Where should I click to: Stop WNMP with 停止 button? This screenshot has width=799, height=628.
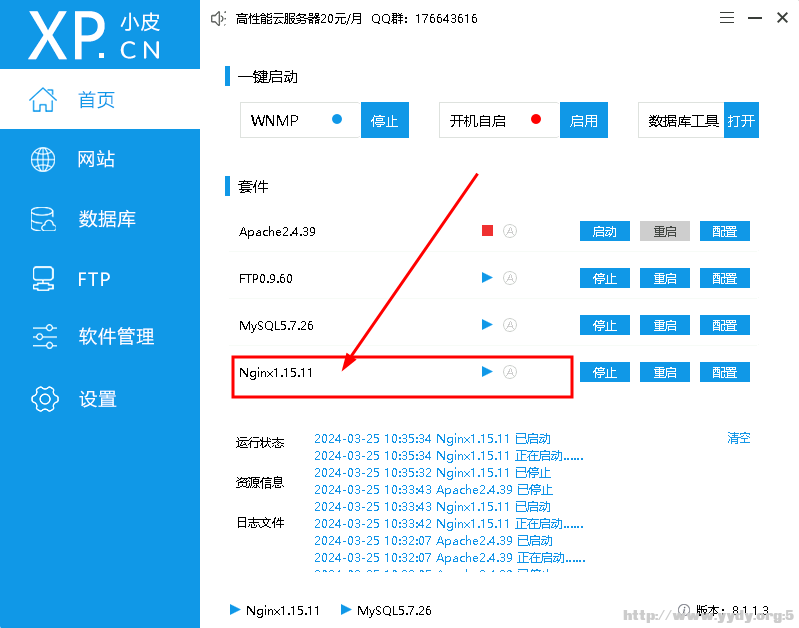pyautogui.click(x=385, y=120)
